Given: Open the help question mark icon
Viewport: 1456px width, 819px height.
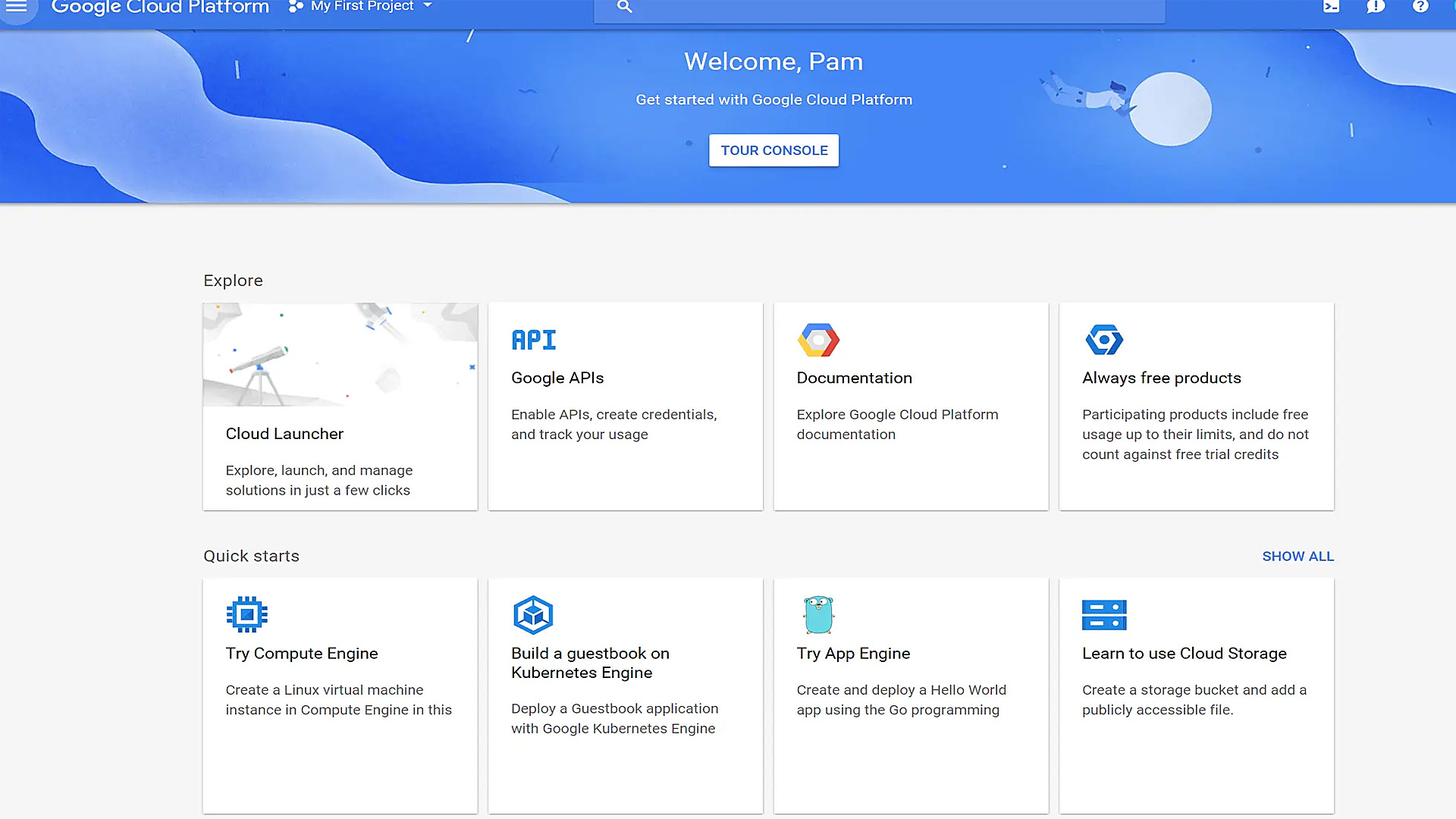Looking at the screenshot, I should [x=1420, y=6].
